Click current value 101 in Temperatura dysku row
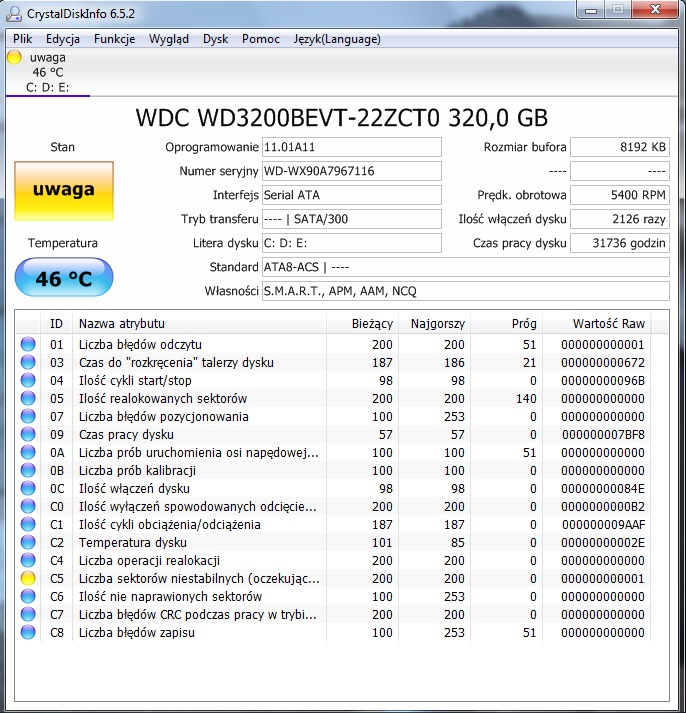Viewport: 686px width, 713px height. click(x=382, y=542)
